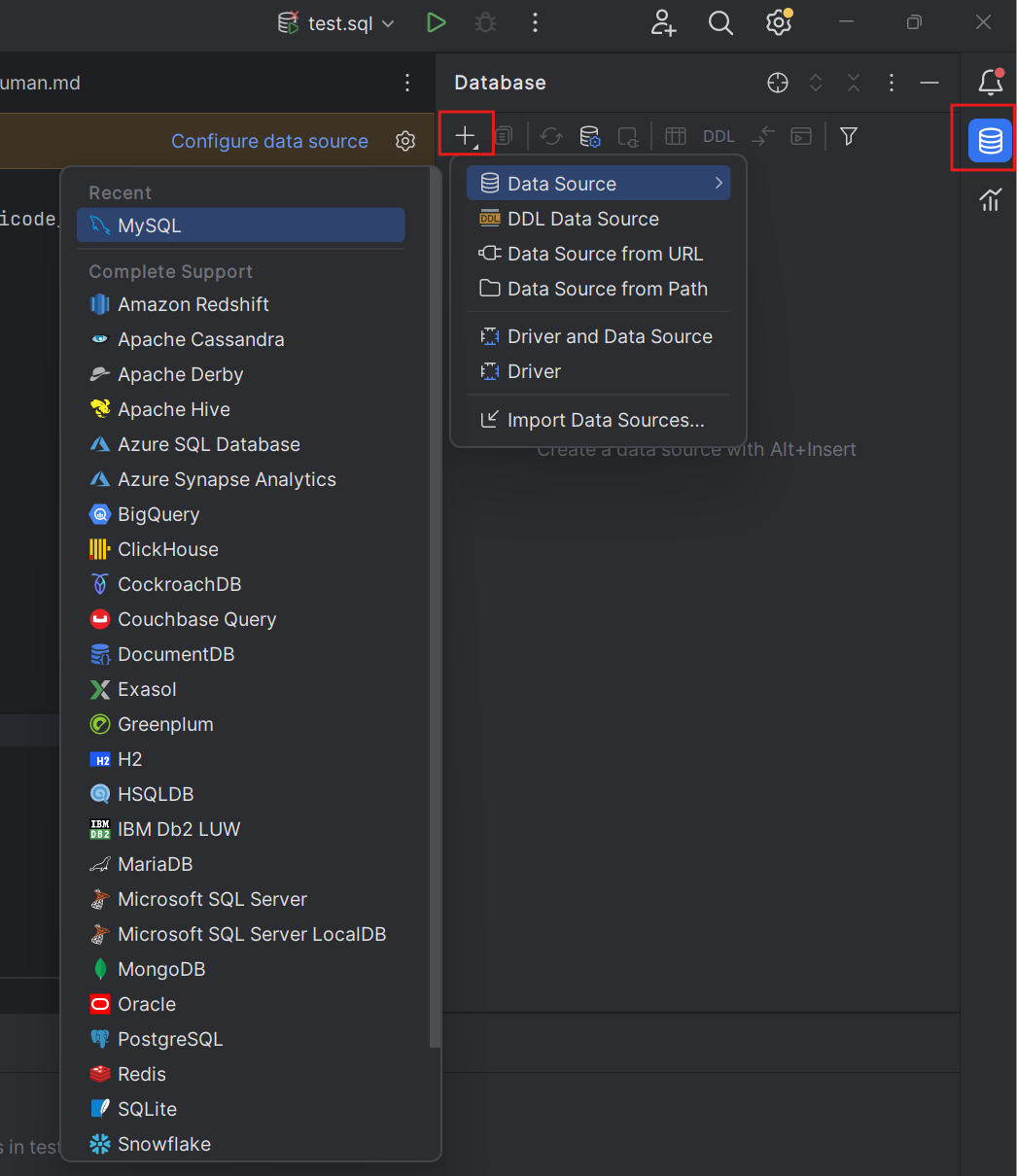This screenshot has width=1017, height=1176.
Task: Open Data Source Properties icon
Action: tap(590, 136)
